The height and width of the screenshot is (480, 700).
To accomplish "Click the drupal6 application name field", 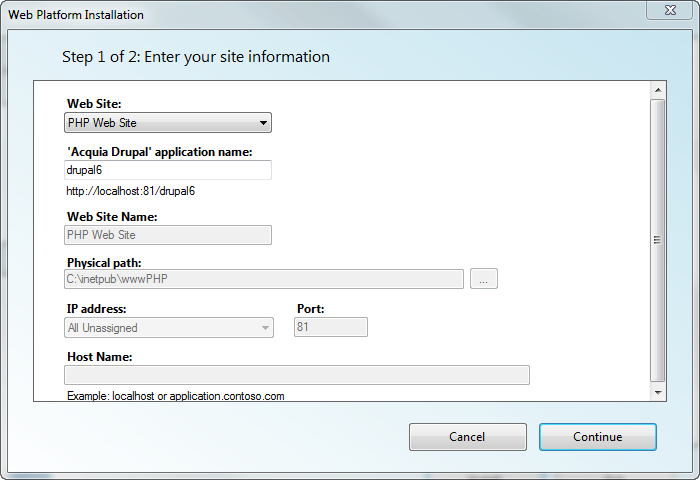I will click(x=168, y=170).
